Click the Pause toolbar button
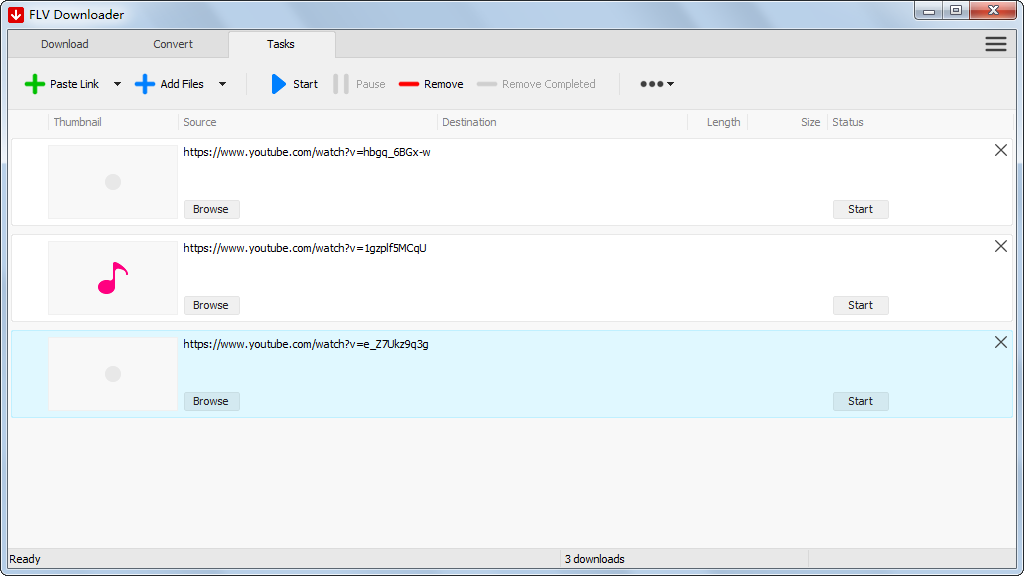Viewport: 1024px width, 576px height. 359,84
